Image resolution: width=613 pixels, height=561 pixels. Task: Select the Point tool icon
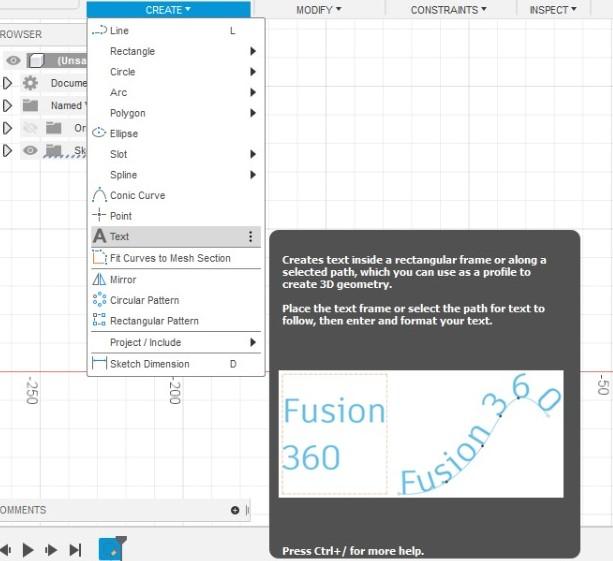[x=99, y=215]
